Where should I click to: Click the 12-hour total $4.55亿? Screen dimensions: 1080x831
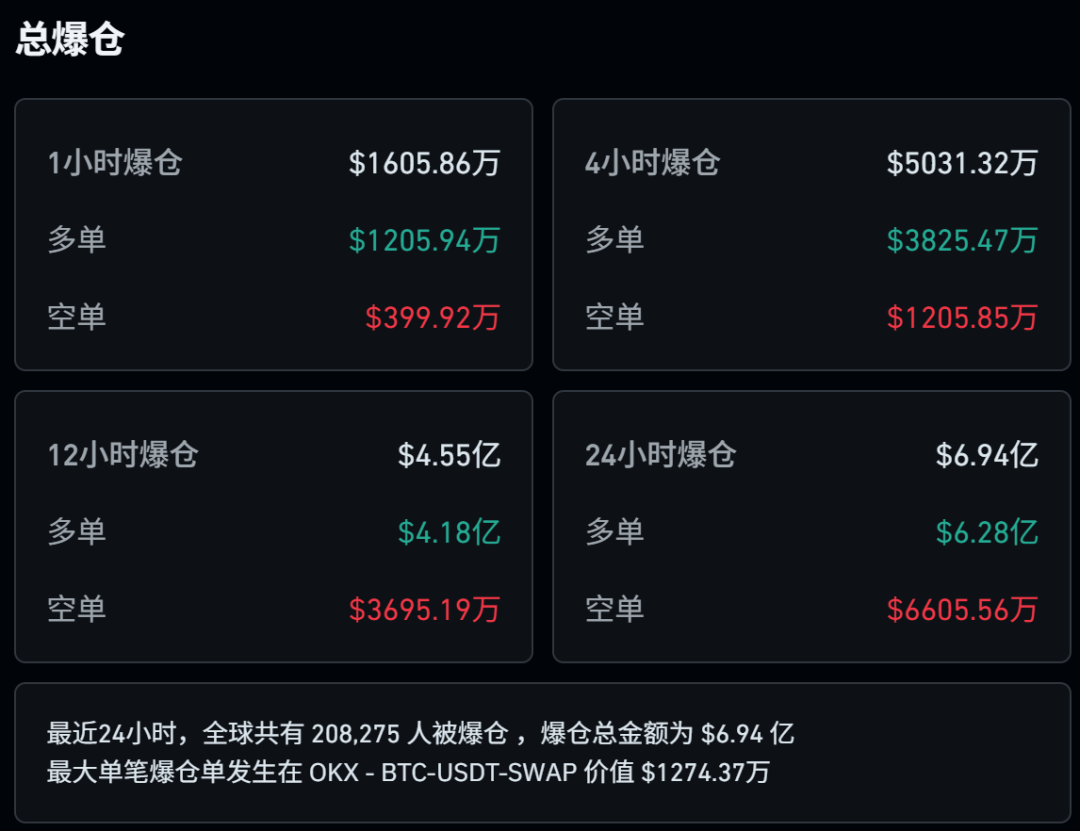coord(449,455)
